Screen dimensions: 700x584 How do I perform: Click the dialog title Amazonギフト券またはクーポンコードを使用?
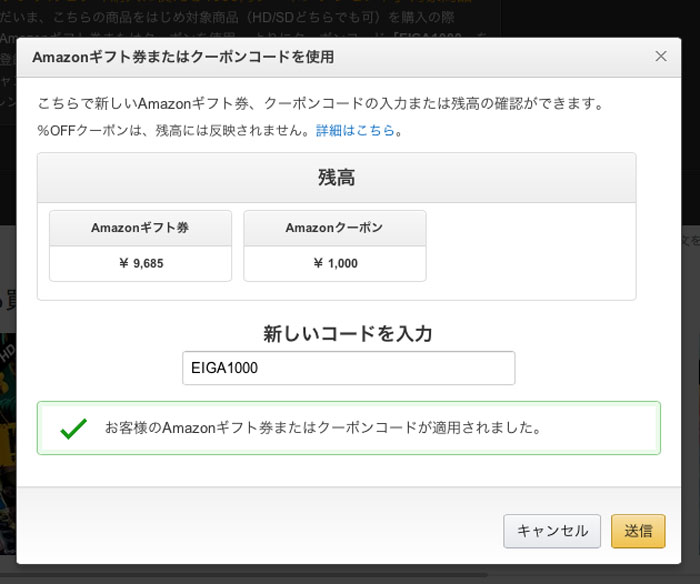click(x=183, y=57)
